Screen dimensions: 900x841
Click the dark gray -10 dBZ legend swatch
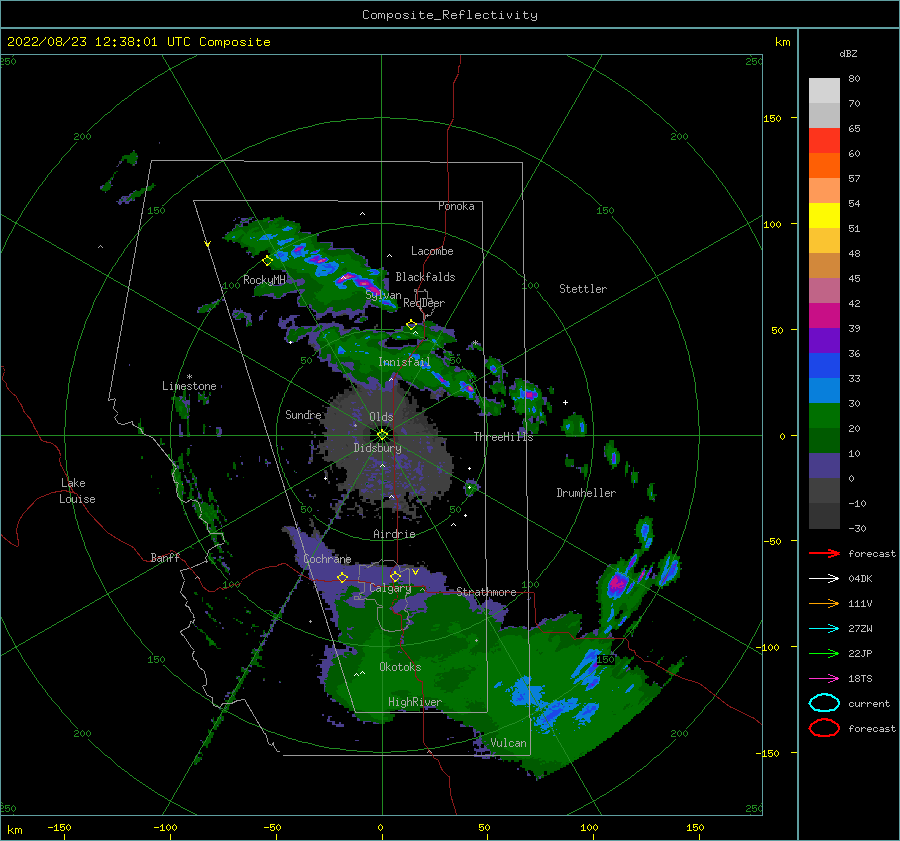pos(824,516)
